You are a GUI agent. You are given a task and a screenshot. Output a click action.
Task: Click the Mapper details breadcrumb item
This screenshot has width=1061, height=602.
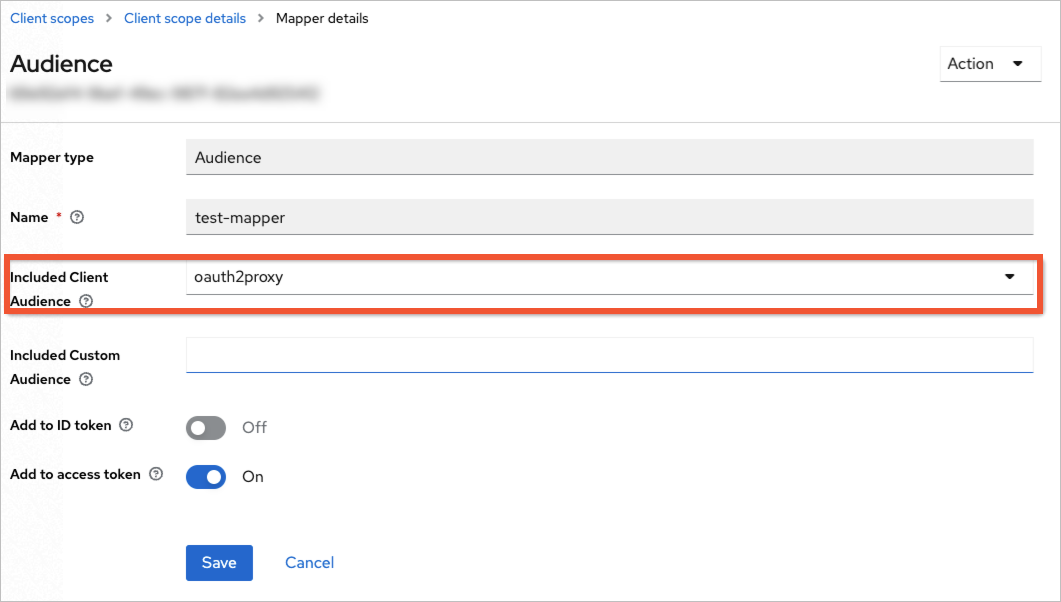(322, 18)
